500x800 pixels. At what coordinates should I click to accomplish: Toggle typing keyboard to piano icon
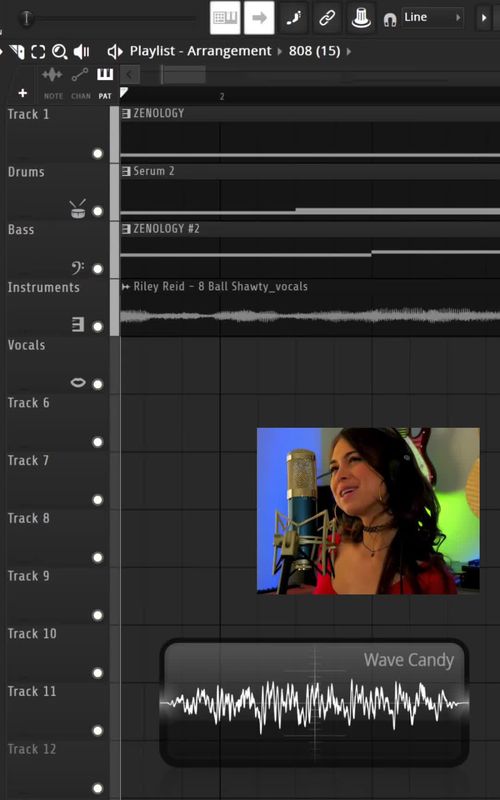[225, 18]
